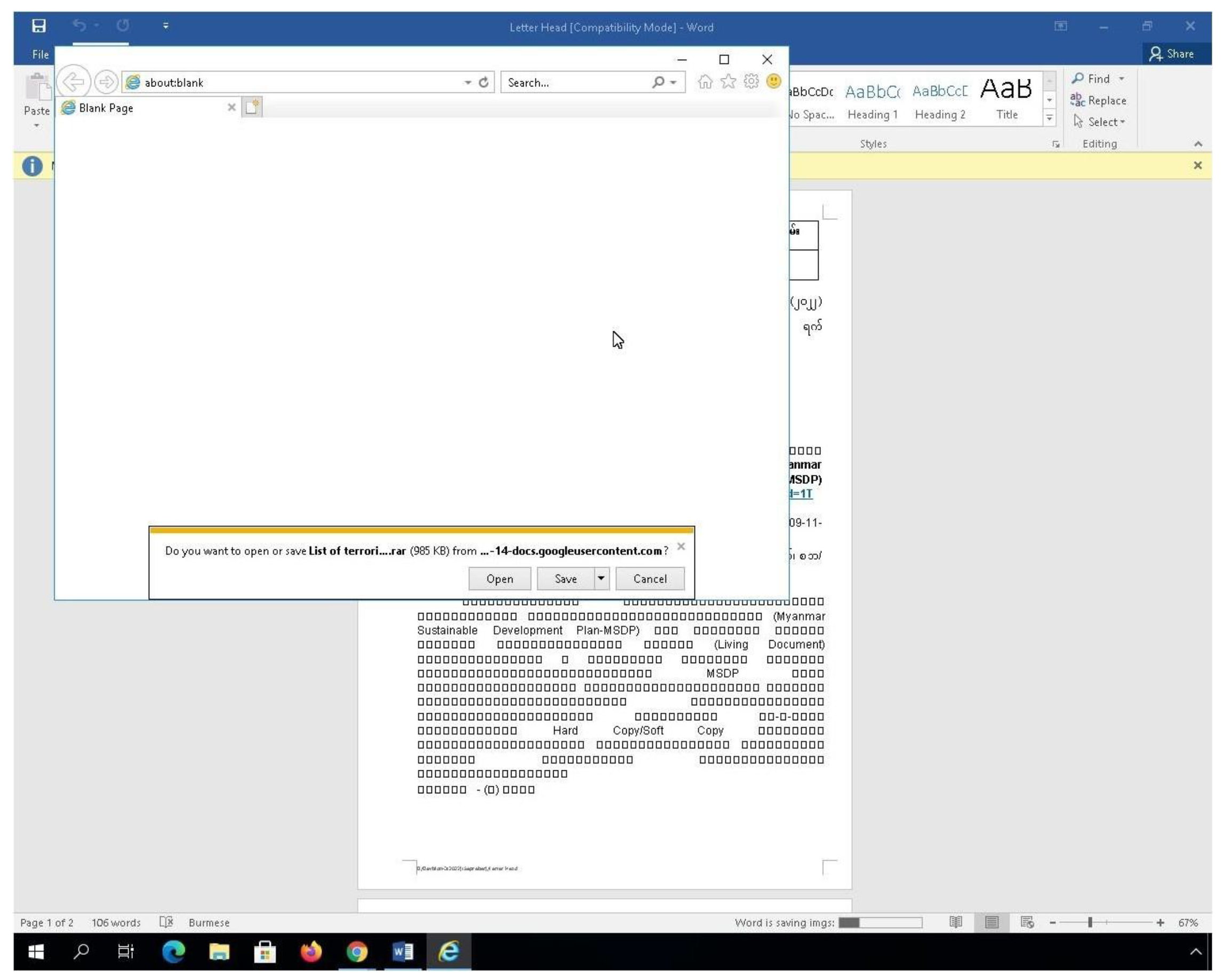Click the info icon on yellow bar
The height and width of the screenshot is (980, 1223).
[33, 166]
